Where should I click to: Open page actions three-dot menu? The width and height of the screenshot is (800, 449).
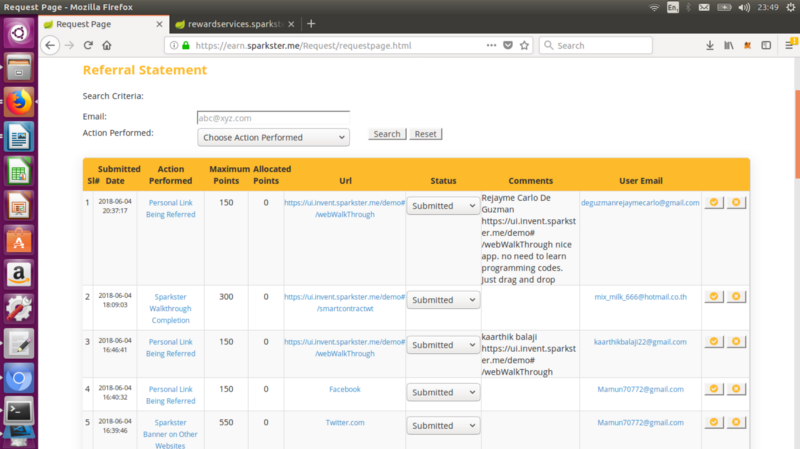[x=491, y=45]
